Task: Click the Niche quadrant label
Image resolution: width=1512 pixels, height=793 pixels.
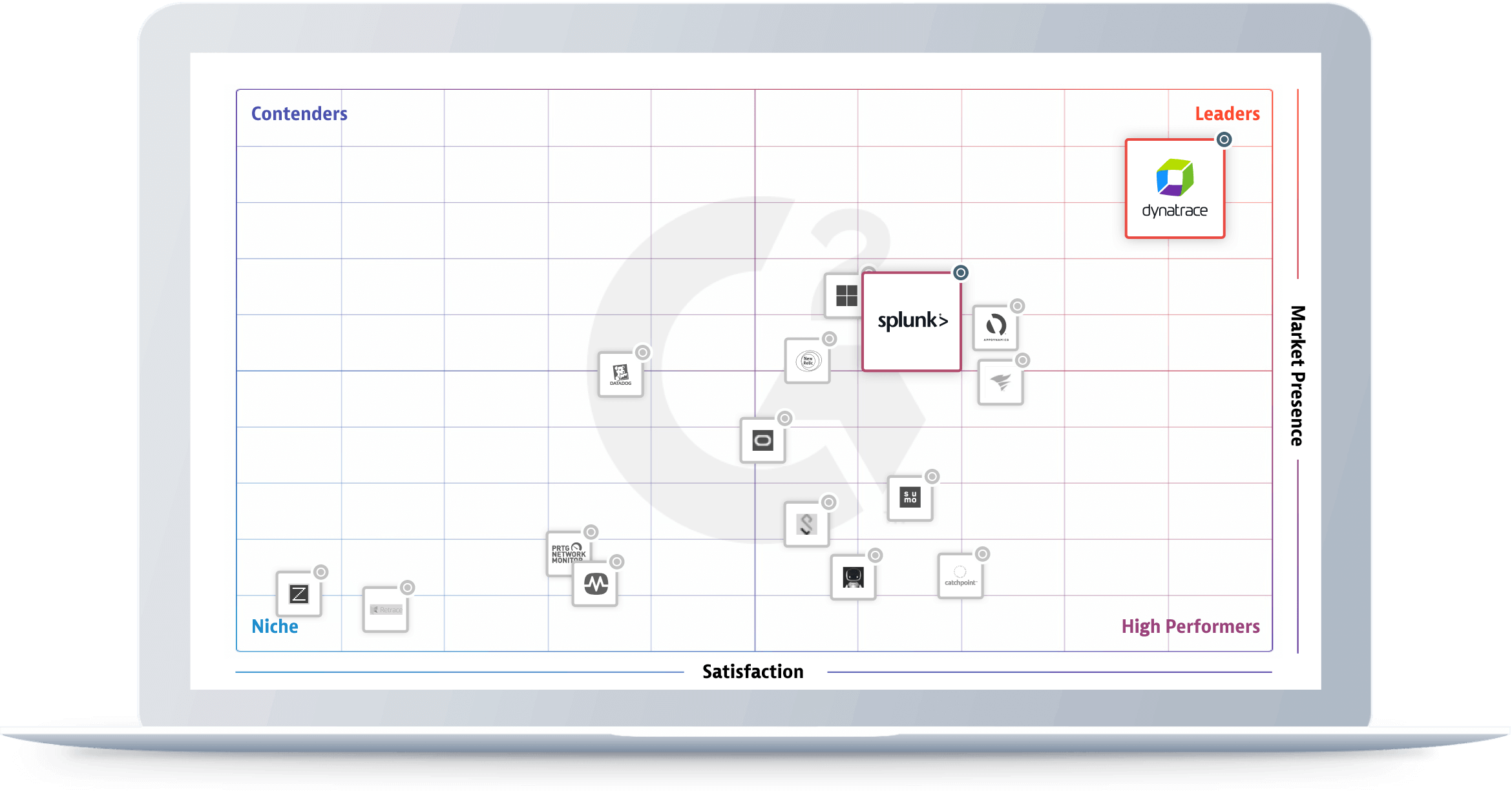Action: tap(275, 626)
